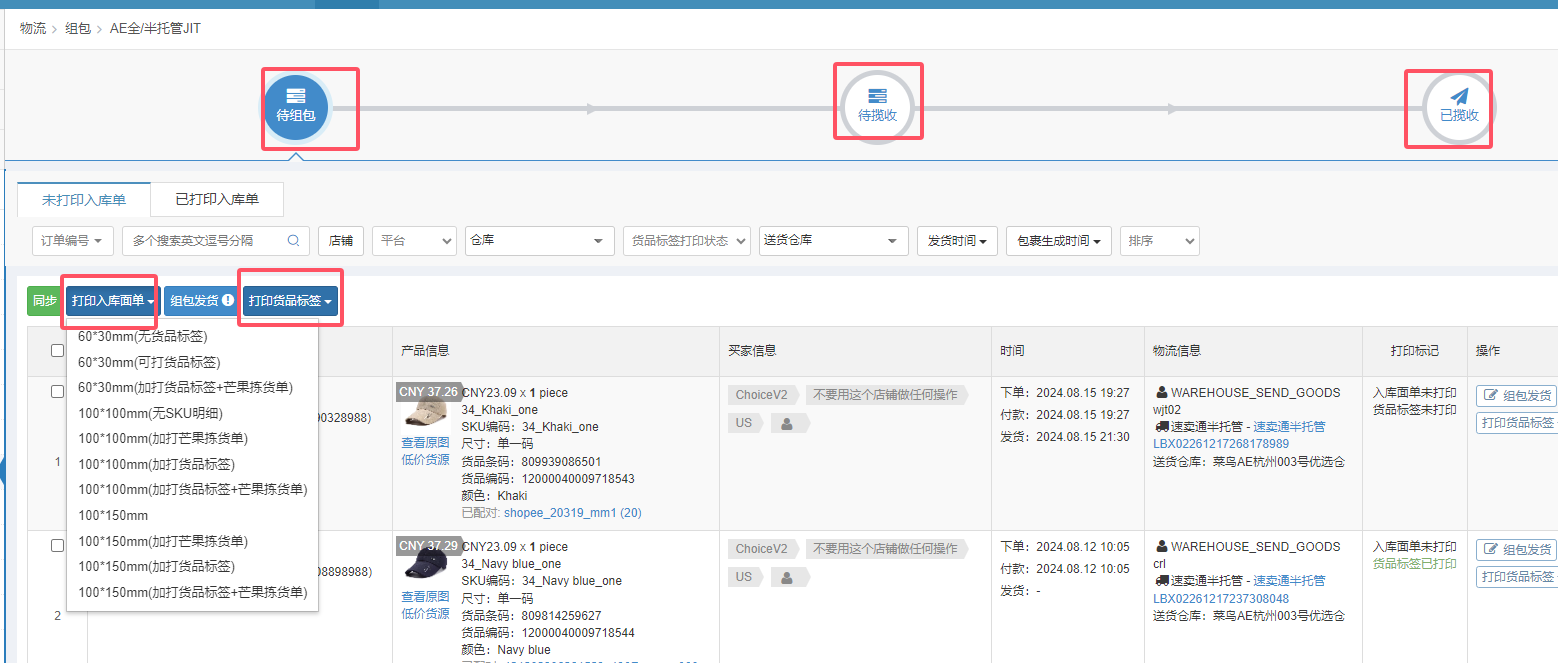
Task: Open Khaki cap product thumbnail
Action: click(425, 409)
